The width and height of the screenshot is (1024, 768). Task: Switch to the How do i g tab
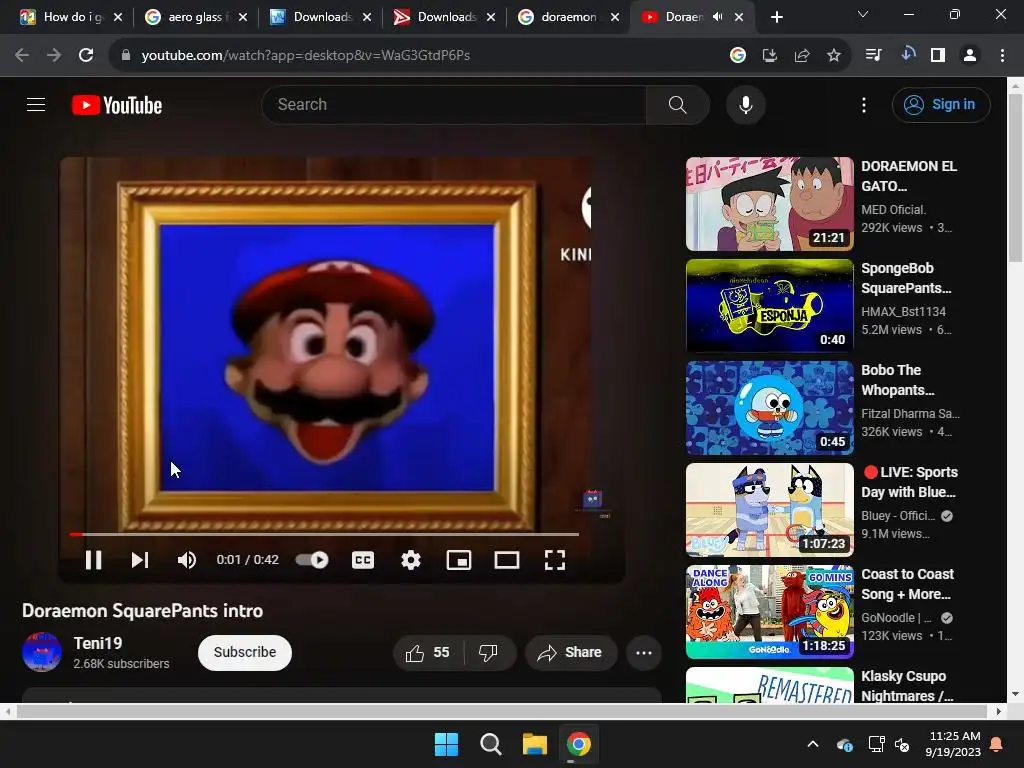[x=71, y=17]
